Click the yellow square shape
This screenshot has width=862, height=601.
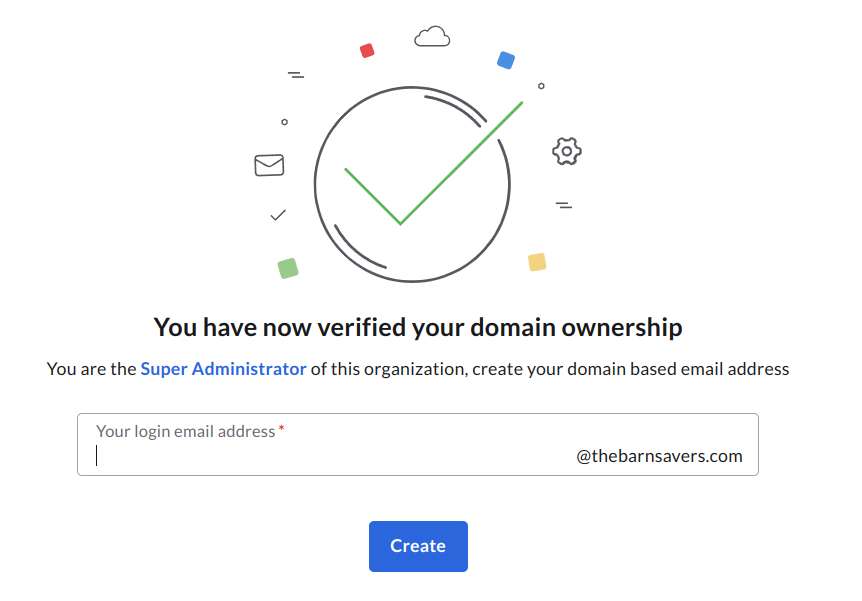[537, 262]
